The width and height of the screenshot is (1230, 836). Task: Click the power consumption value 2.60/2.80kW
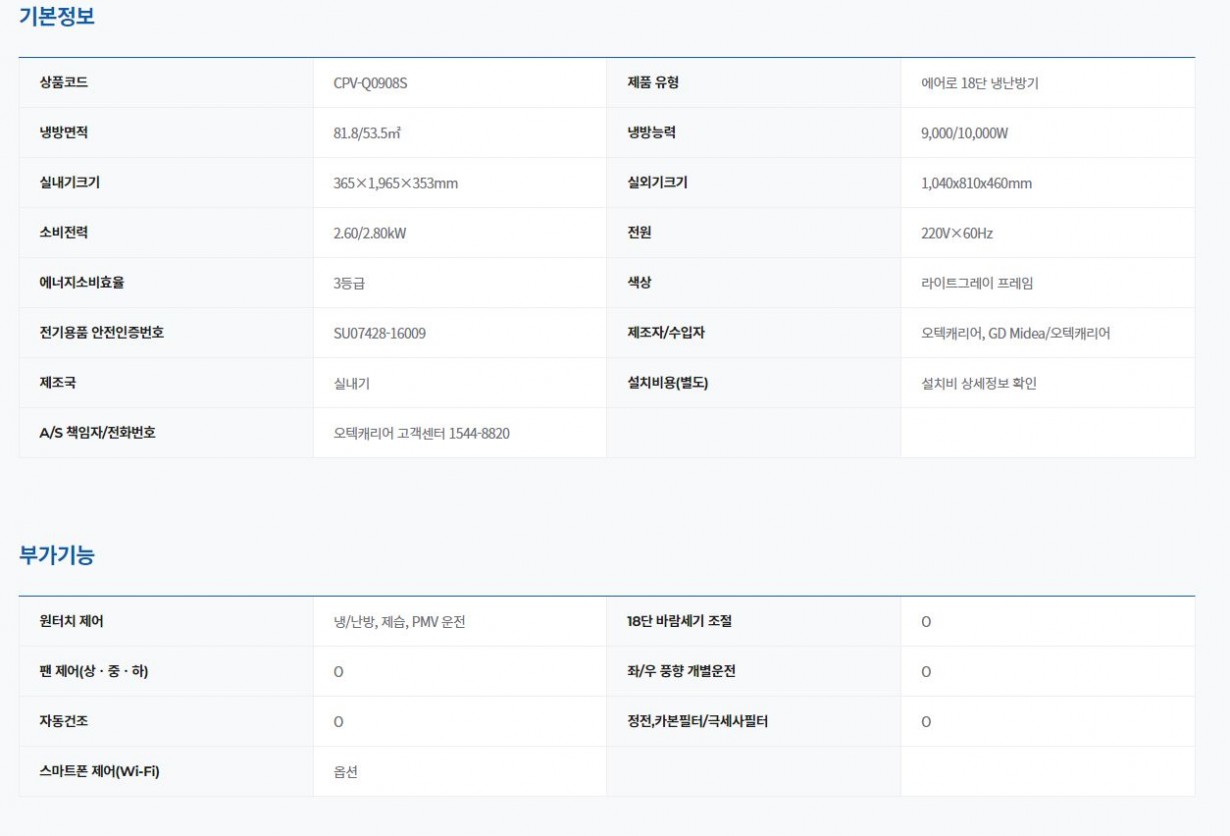[369, 233]
